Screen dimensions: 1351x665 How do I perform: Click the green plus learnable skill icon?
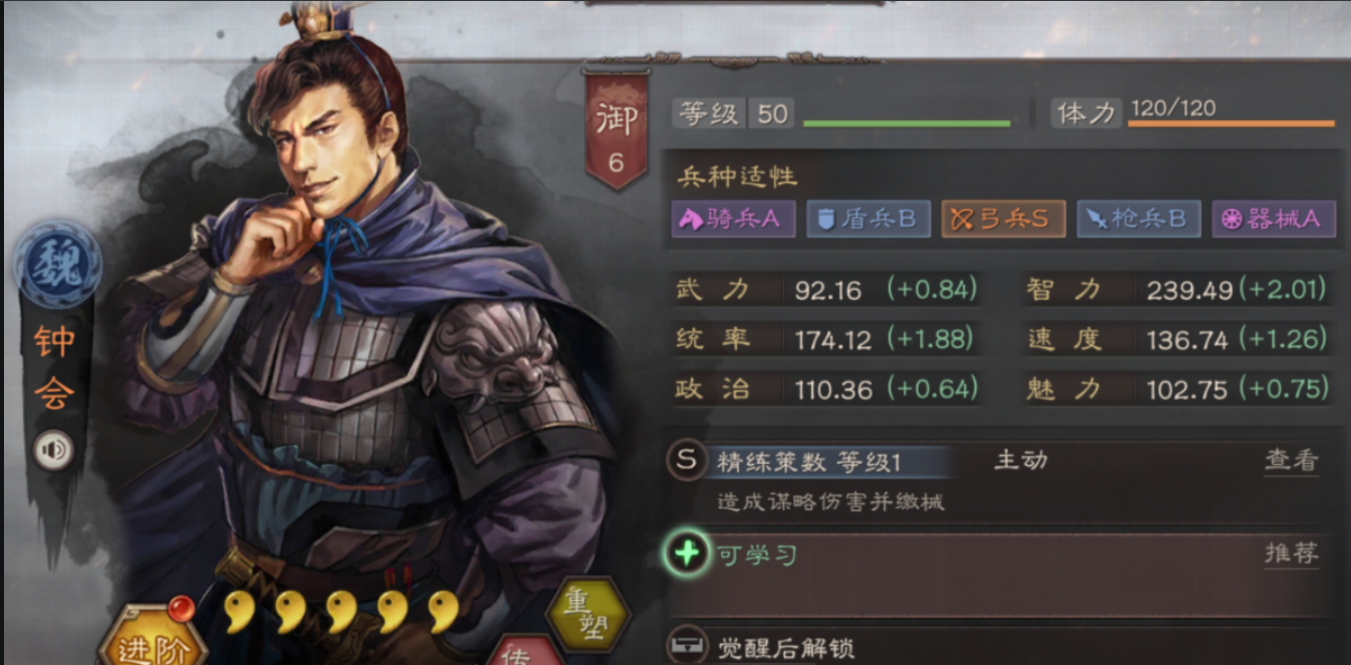click(x=686, y=553)
